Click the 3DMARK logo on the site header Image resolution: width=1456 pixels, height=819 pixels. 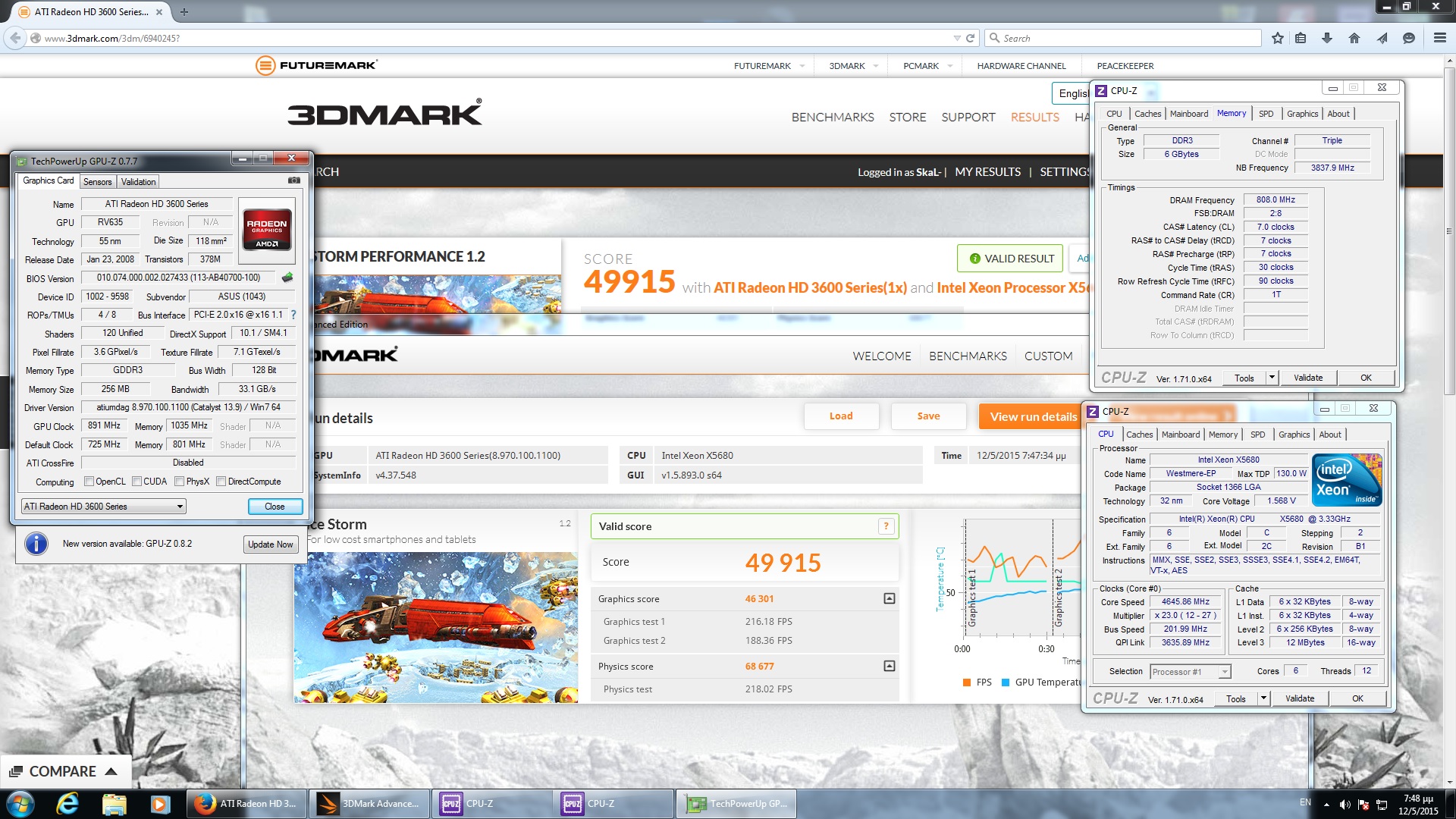[384, 114]
